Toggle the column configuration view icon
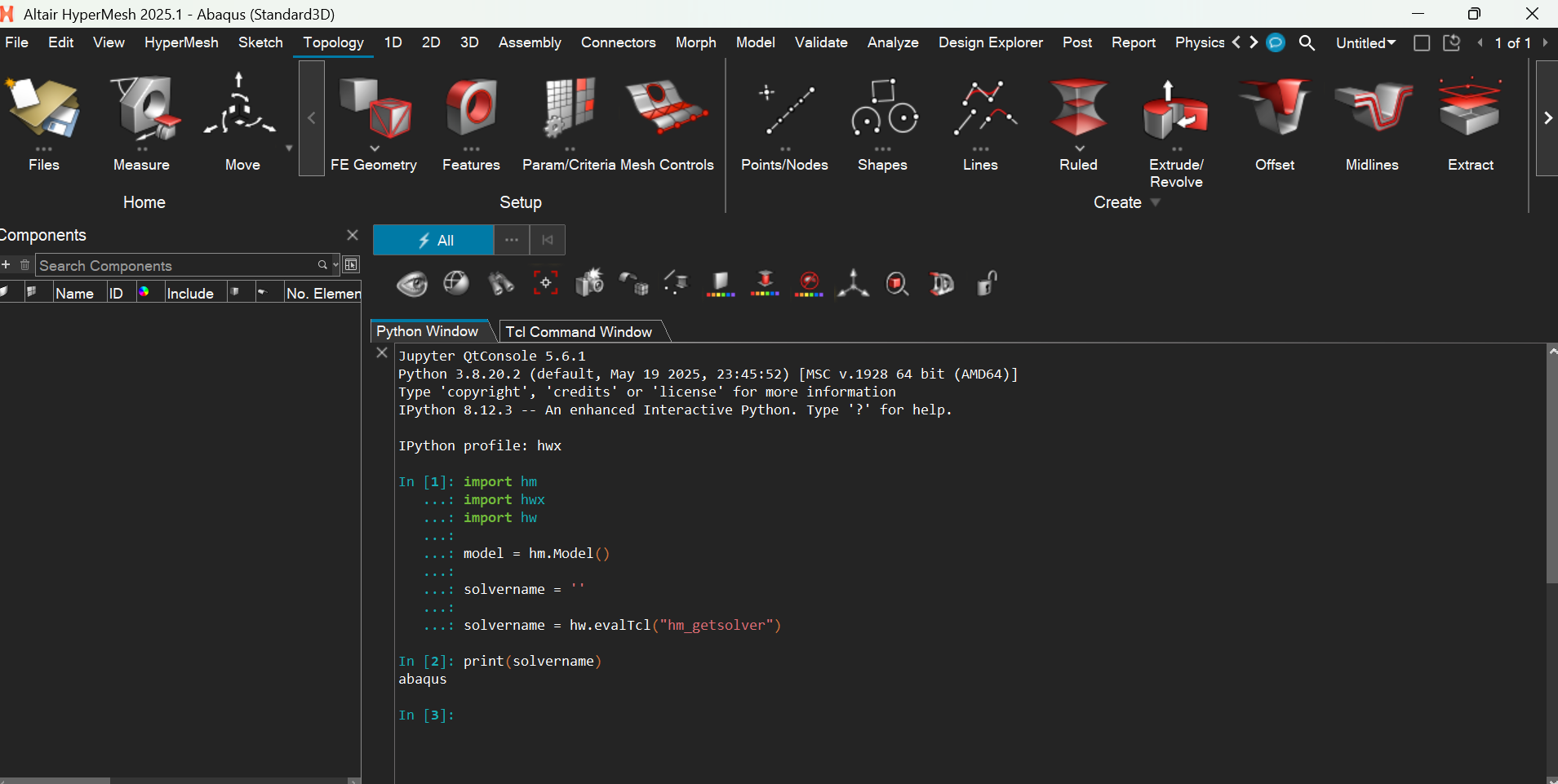1558x784 pixels. point(351,264)
